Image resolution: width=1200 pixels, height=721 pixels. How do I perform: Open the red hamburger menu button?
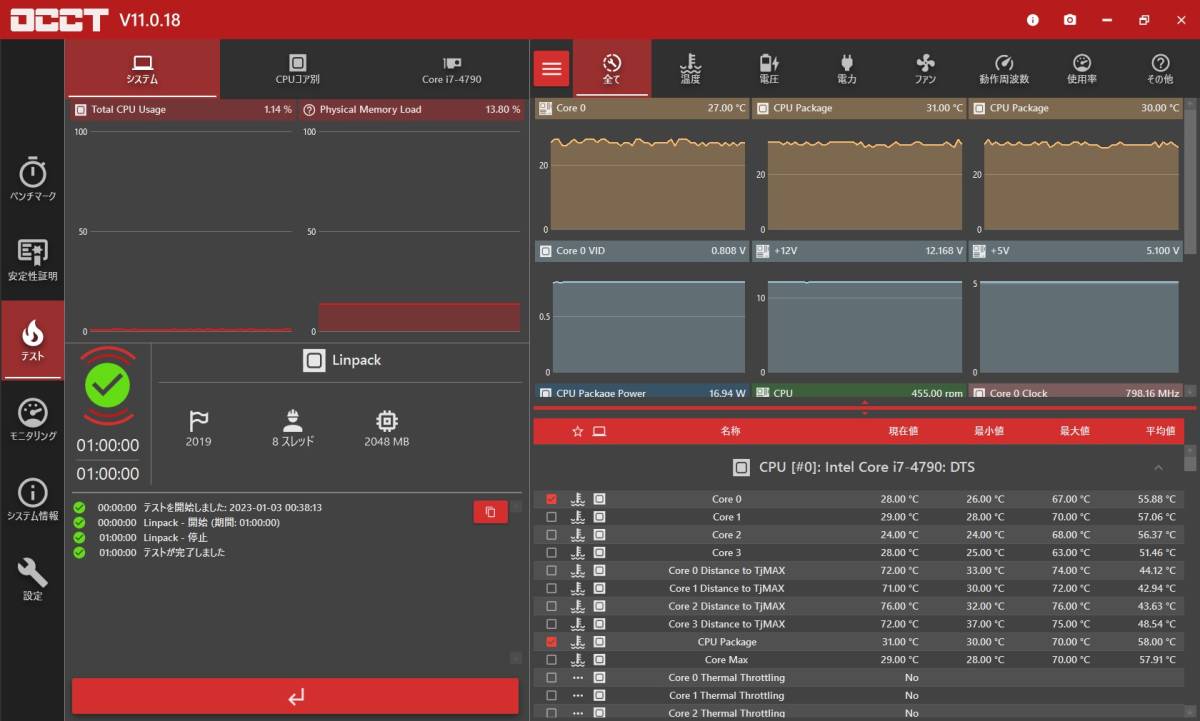point(551,69)
